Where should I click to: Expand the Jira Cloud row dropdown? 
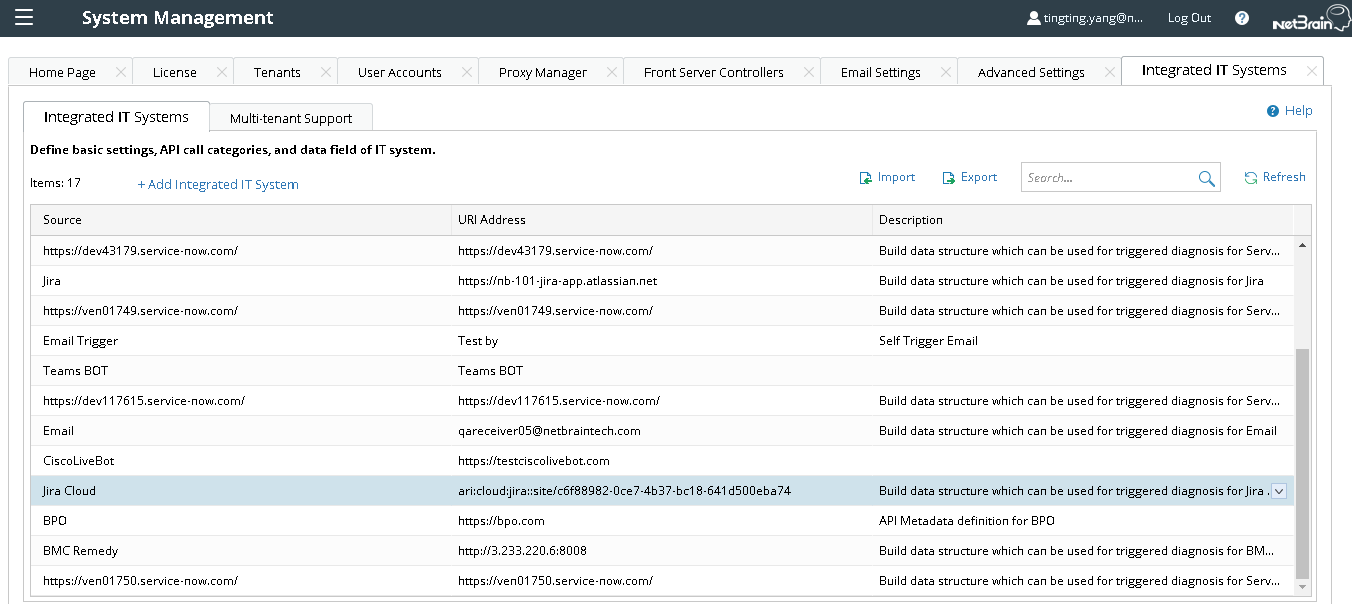[1277, 490]
